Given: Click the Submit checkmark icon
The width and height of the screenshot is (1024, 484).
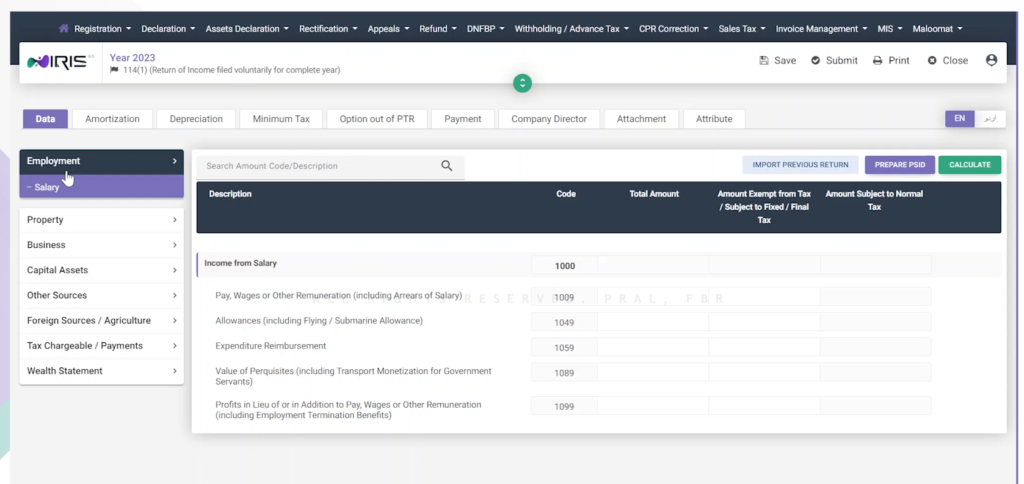Looking at the screenshot, I should click(x=816, y=61).
